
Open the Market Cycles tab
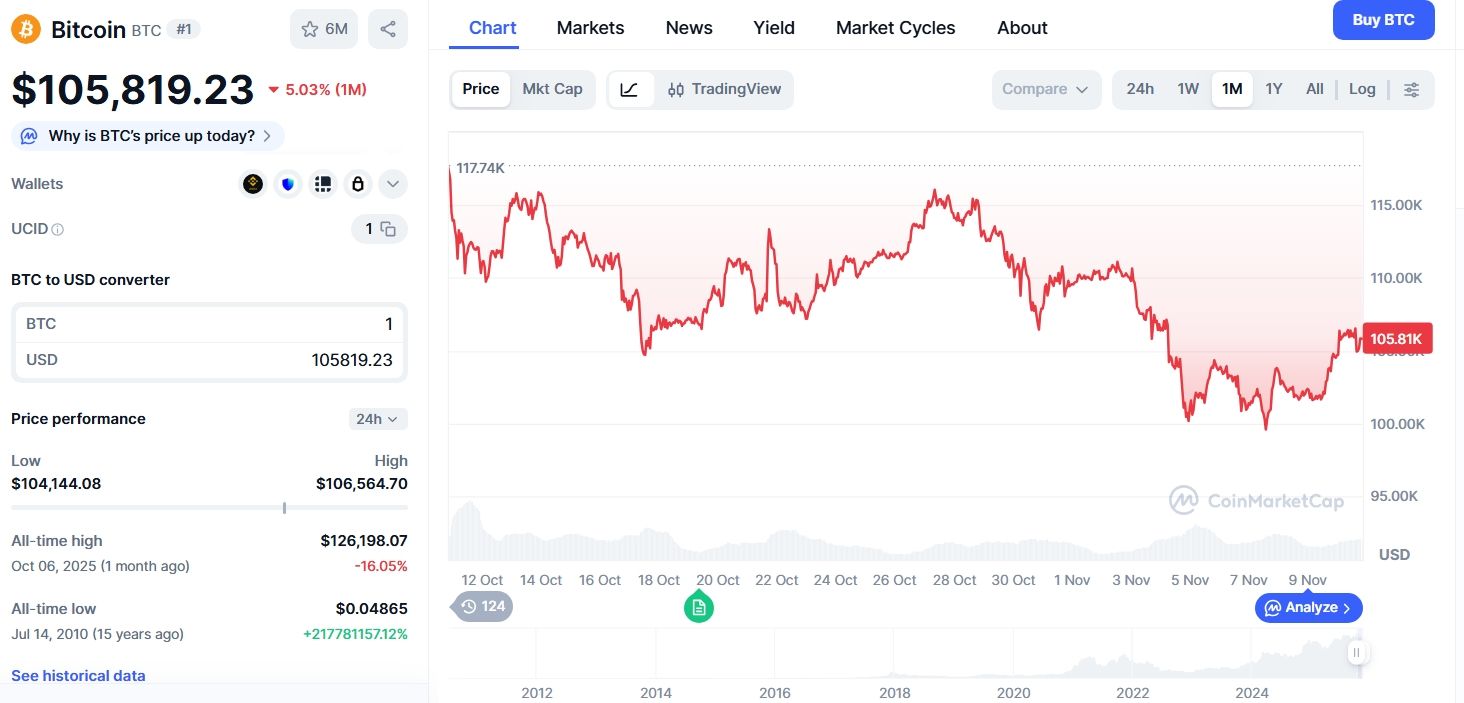point(895,27)
